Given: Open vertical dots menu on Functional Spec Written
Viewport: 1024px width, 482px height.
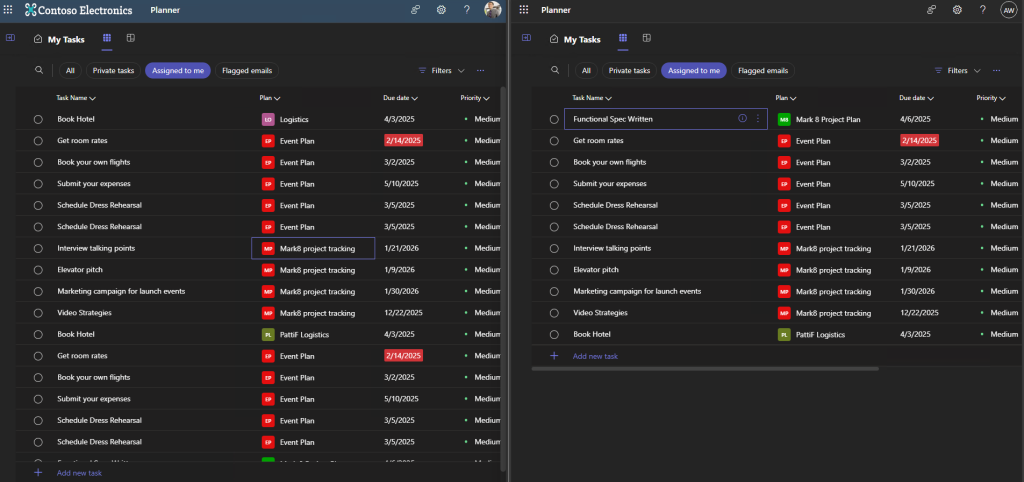Looking at the screenshot, I should (758, 118).
